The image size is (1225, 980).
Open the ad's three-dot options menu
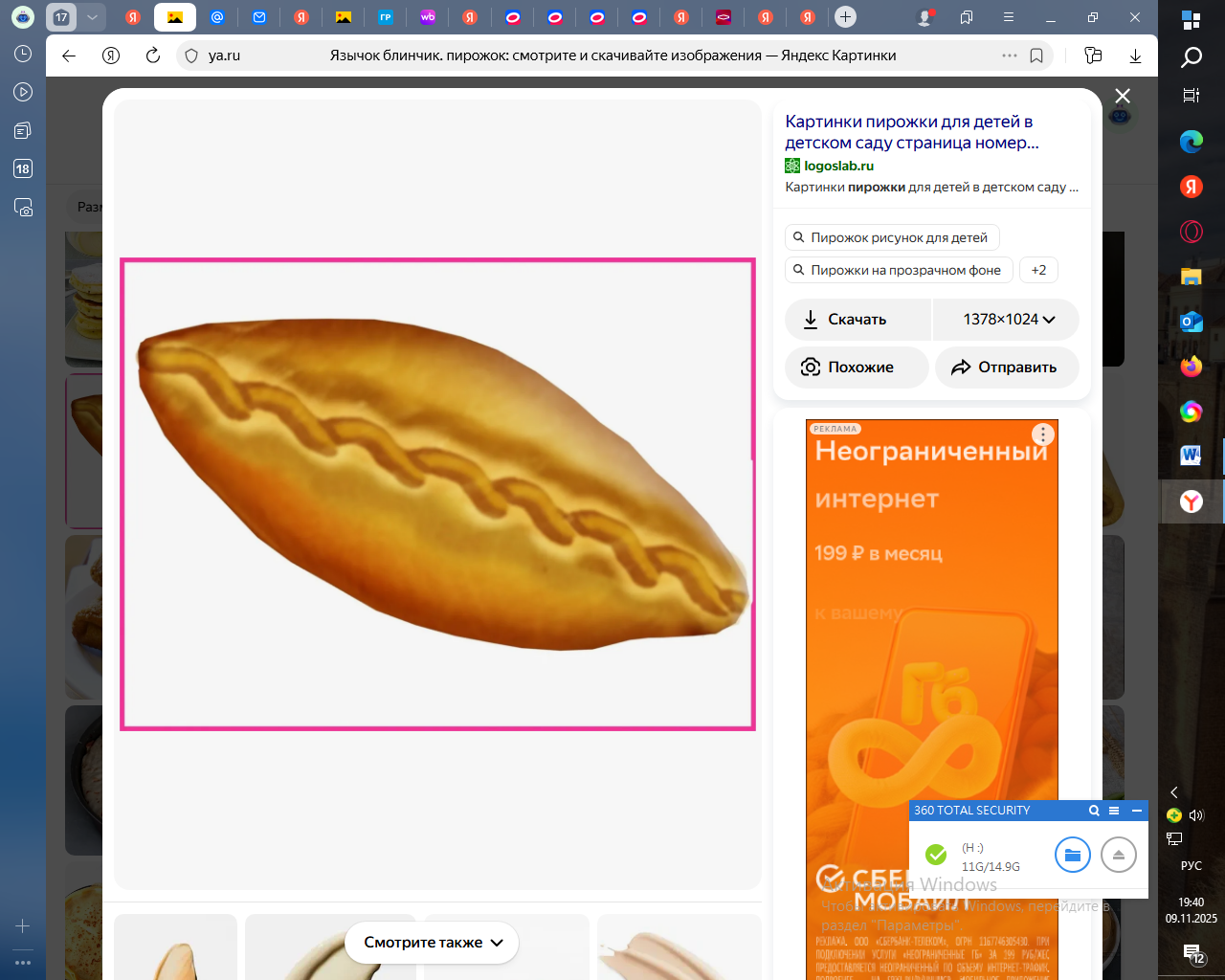1042,434
